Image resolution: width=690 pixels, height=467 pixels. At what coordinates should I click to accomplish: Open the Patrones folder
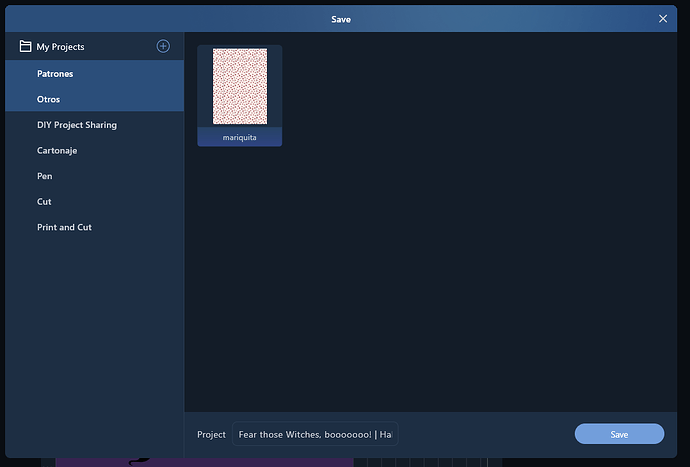[x=55, y=74]
